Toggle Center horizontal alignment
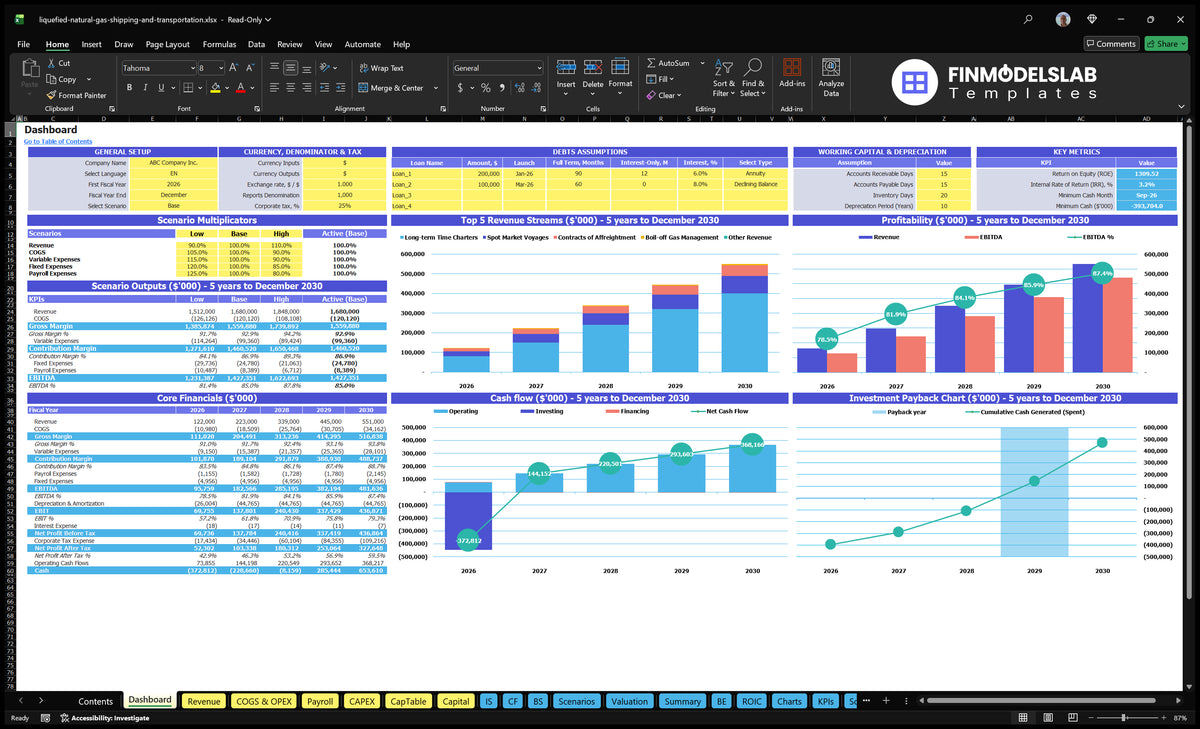 pyautogui.click(x=290, y=88)
